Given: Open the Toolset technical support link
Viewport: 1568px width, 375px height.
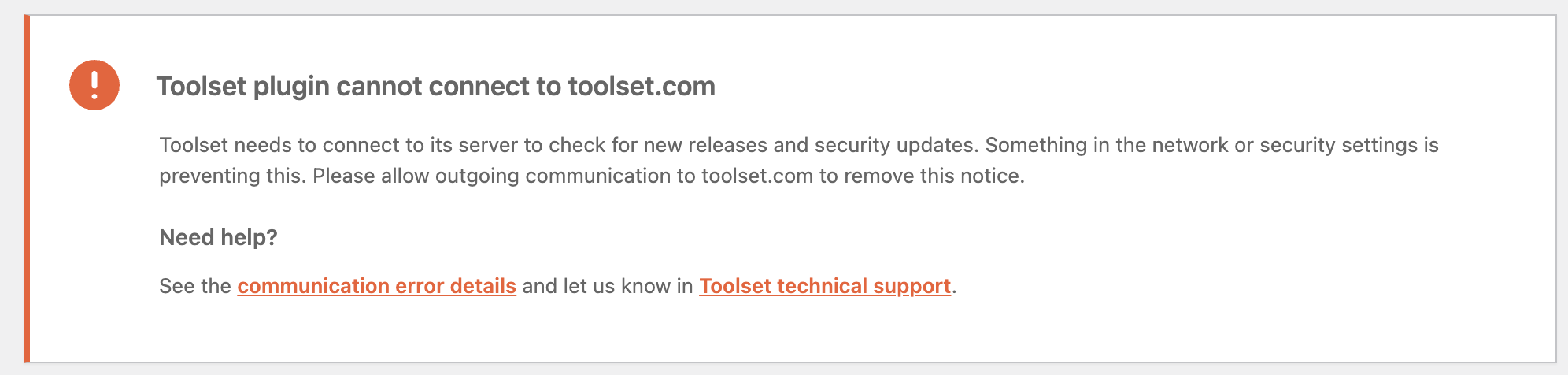Looking at the screenshot, I should pyautogui.click(x=824, y=286).
